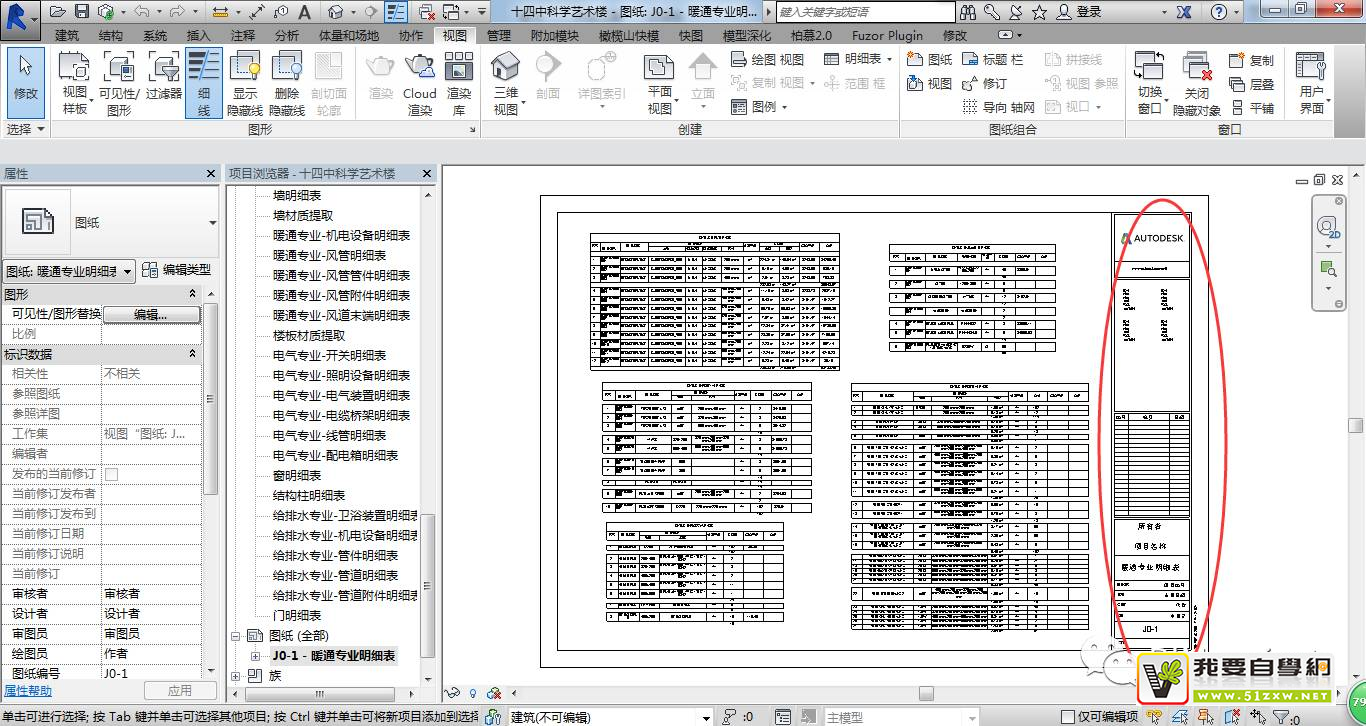Collapse the 图纸 (全部) tree node
The height and width of the screenshot is (726, 1366).
(237, 636)
